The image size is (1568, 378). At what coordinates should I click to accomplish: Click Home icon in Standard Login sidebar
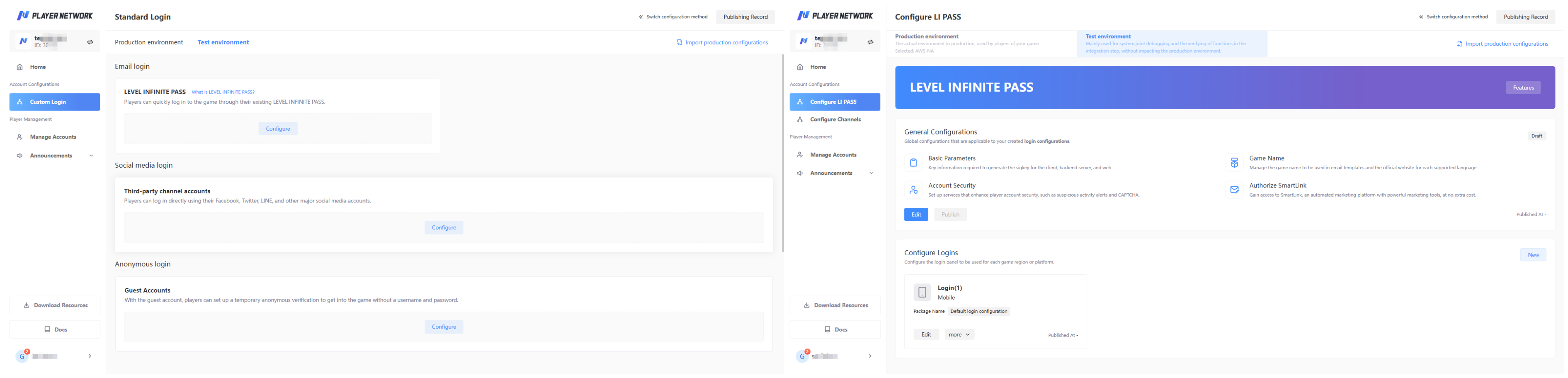(19, 67)
